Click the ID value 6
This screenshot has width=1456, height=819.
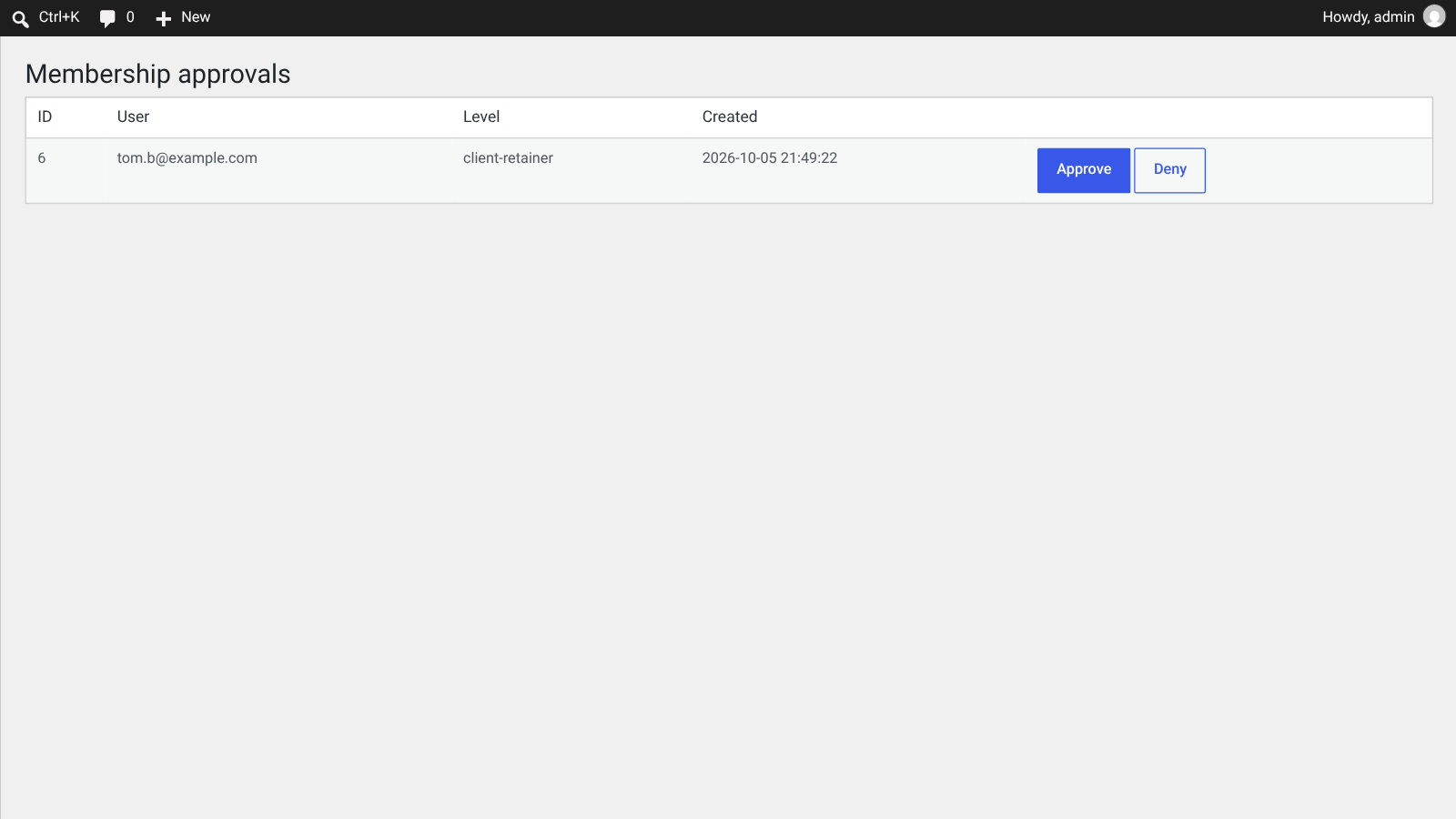pyautogui.click(x=42, y=158)
